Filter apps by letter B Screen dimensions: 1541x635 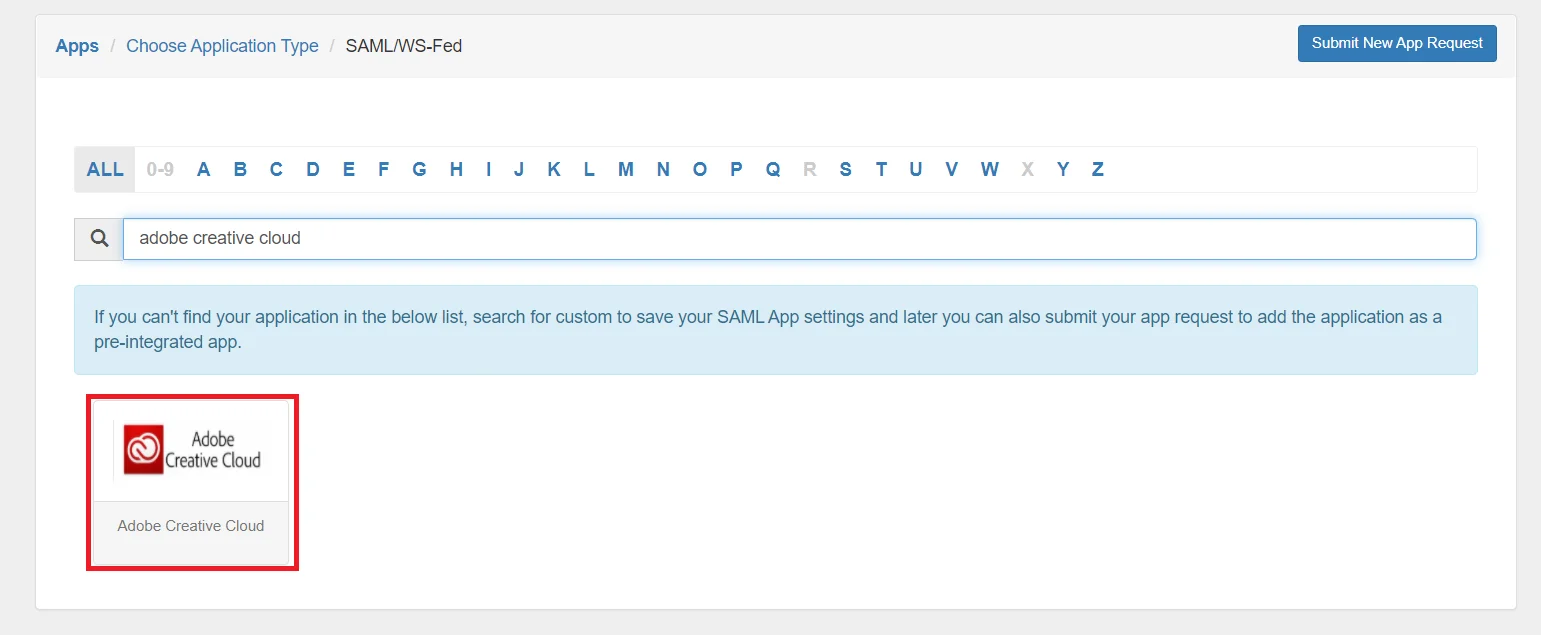[x=240, y=169]
